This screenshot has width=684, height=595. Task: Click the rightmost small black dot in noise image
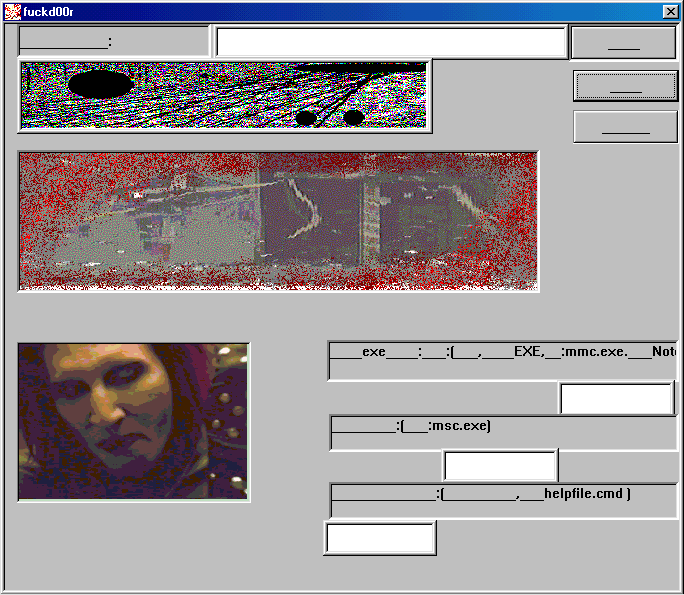click(x=353, y=117)
